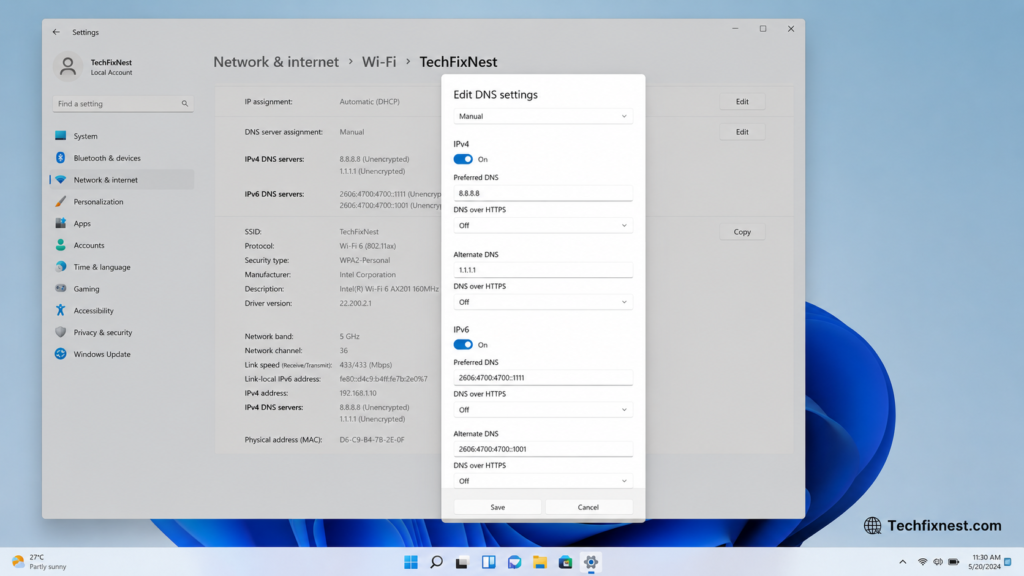Click the Find a setting search field
1024x576 pixels.
coord(123,104)
